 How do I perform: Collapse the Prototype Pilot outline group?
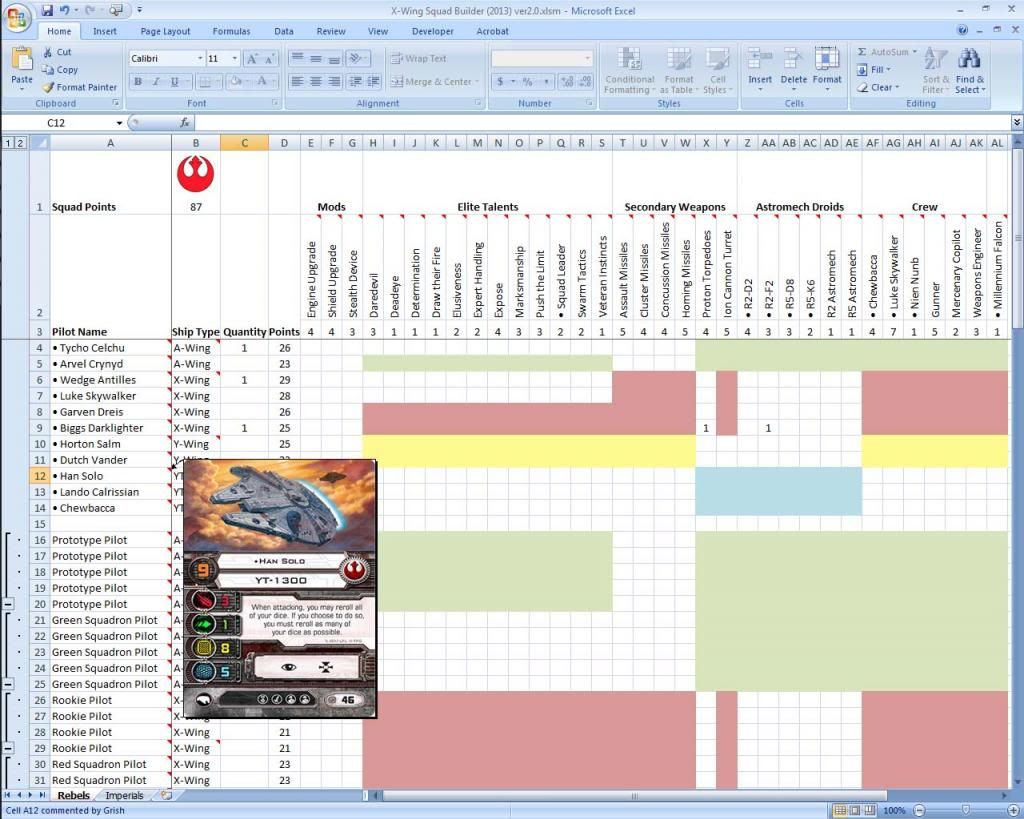pos(9,604)
